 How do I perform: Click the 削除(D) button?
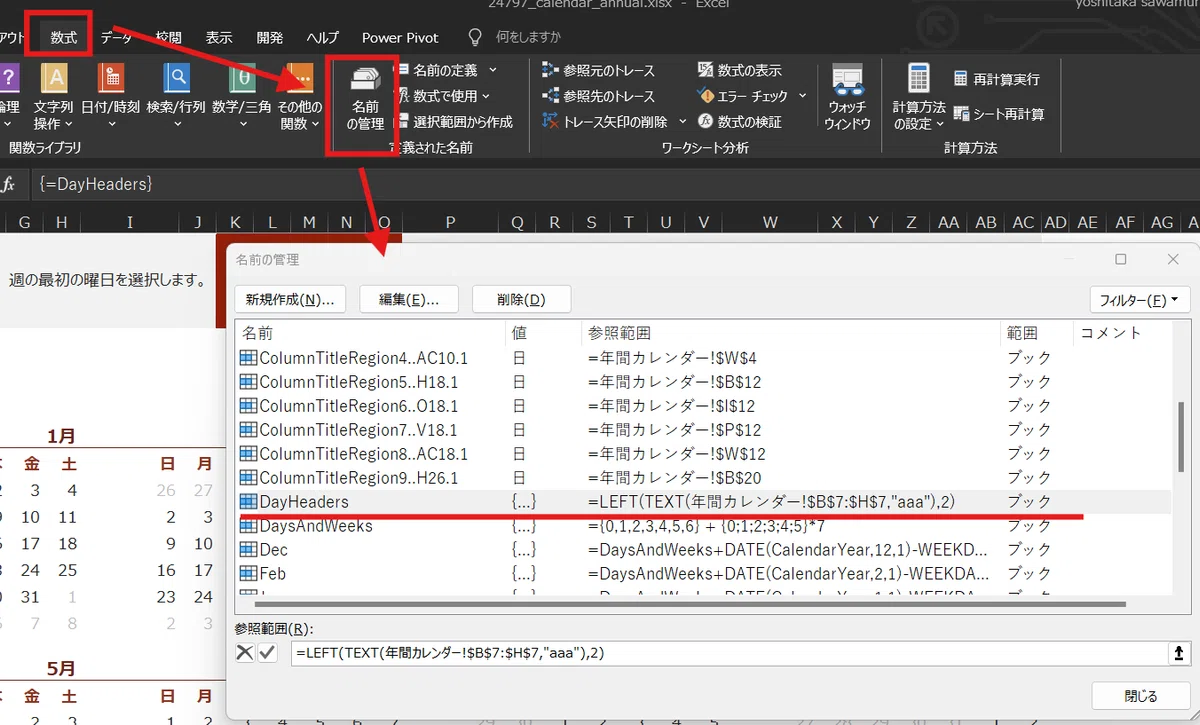[521, 299]
